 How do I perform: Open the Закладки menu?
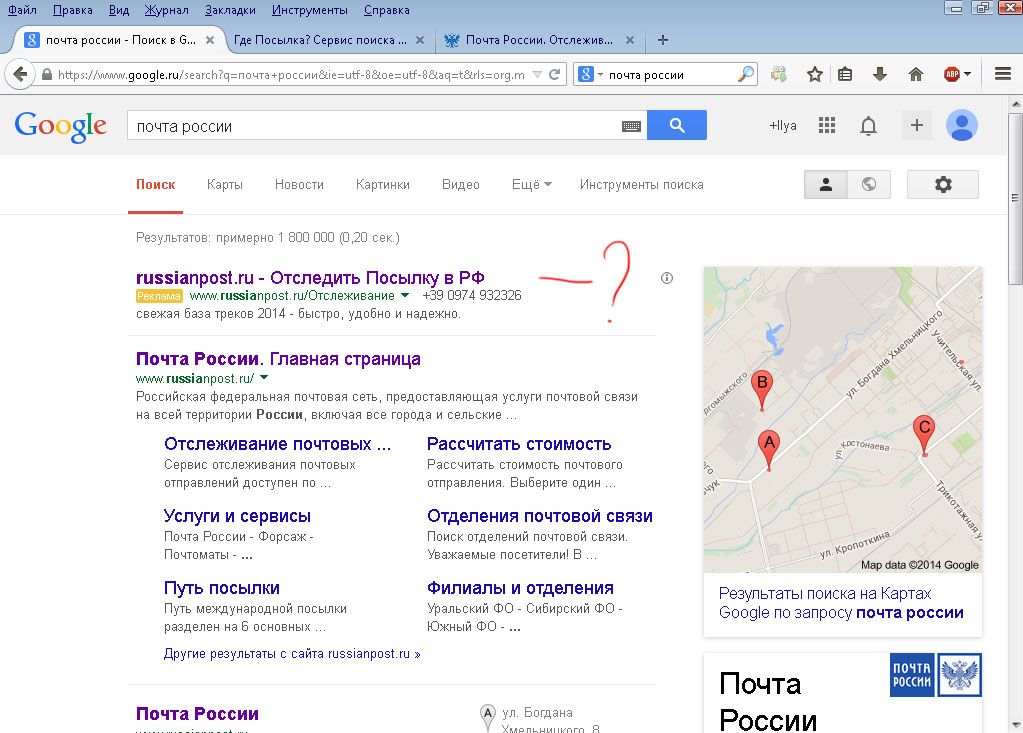[230, 10]
